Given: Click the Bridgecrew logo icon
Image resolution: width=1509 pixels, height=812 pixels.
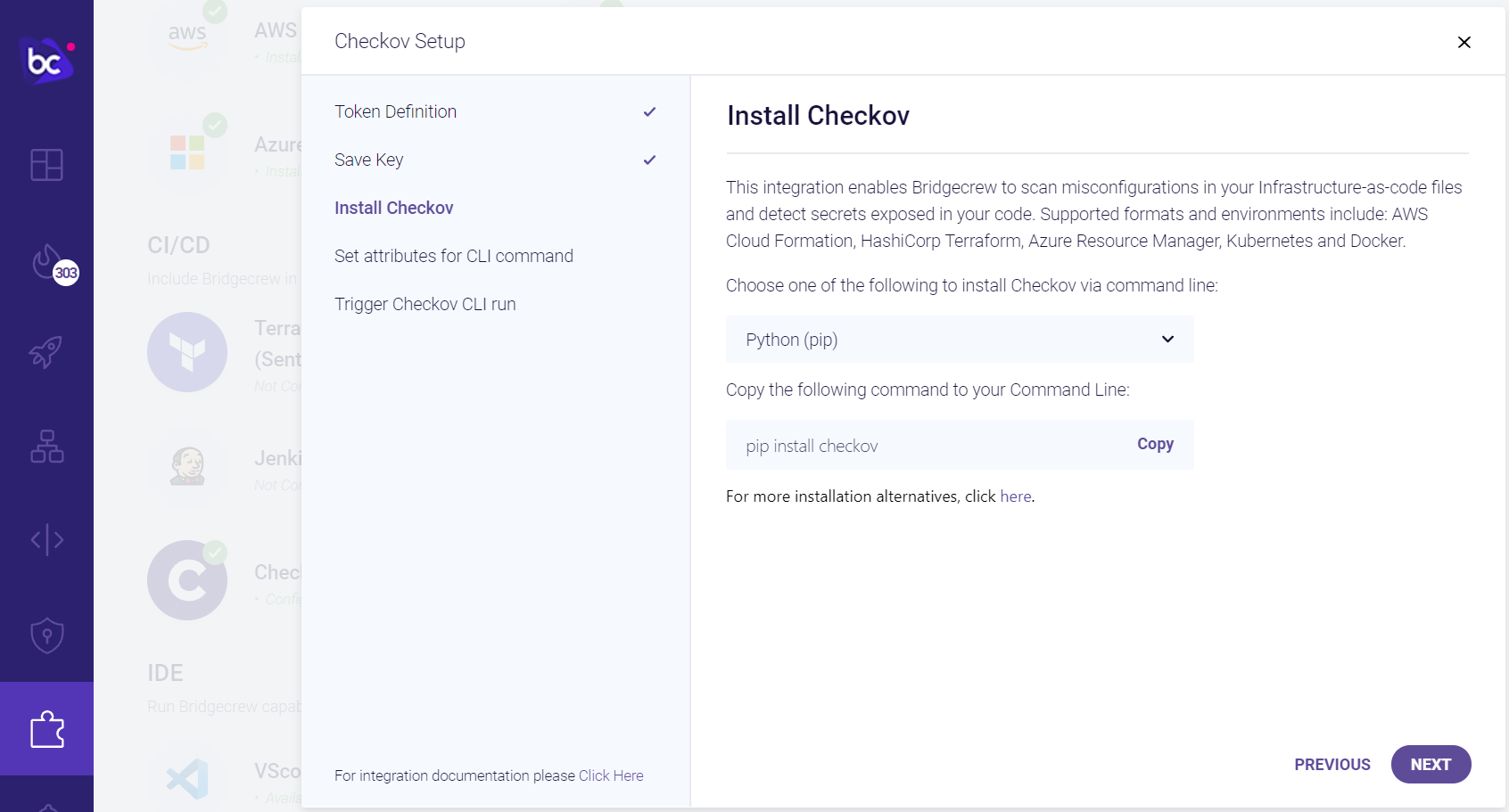Looking at the screenshot, I should click(45, 60).
